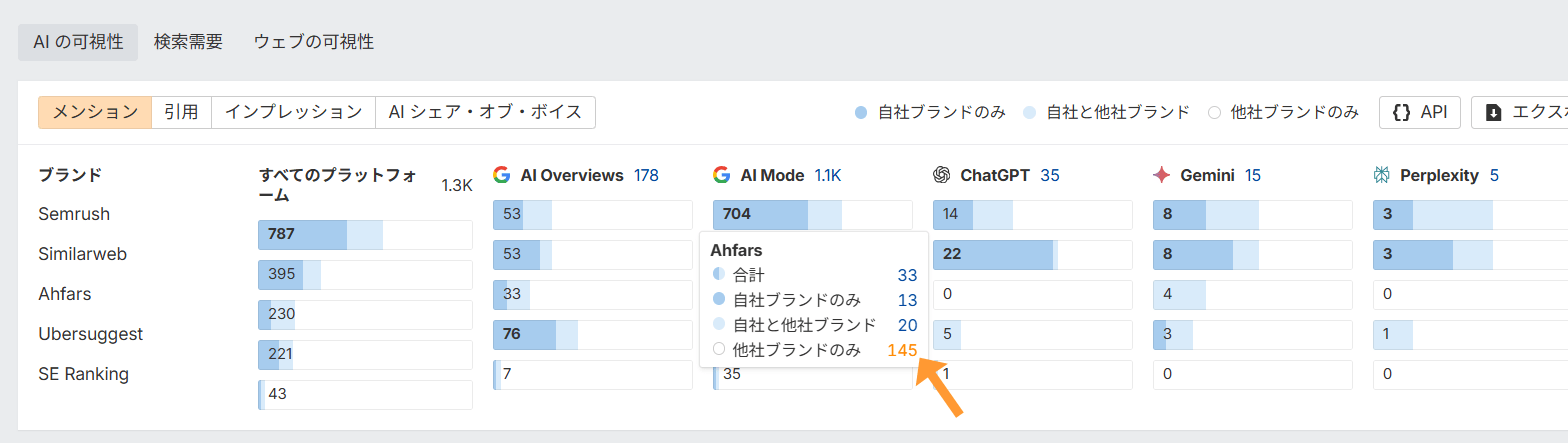
Task: Open the AI の可視性 tab
Action: (78, 43)
